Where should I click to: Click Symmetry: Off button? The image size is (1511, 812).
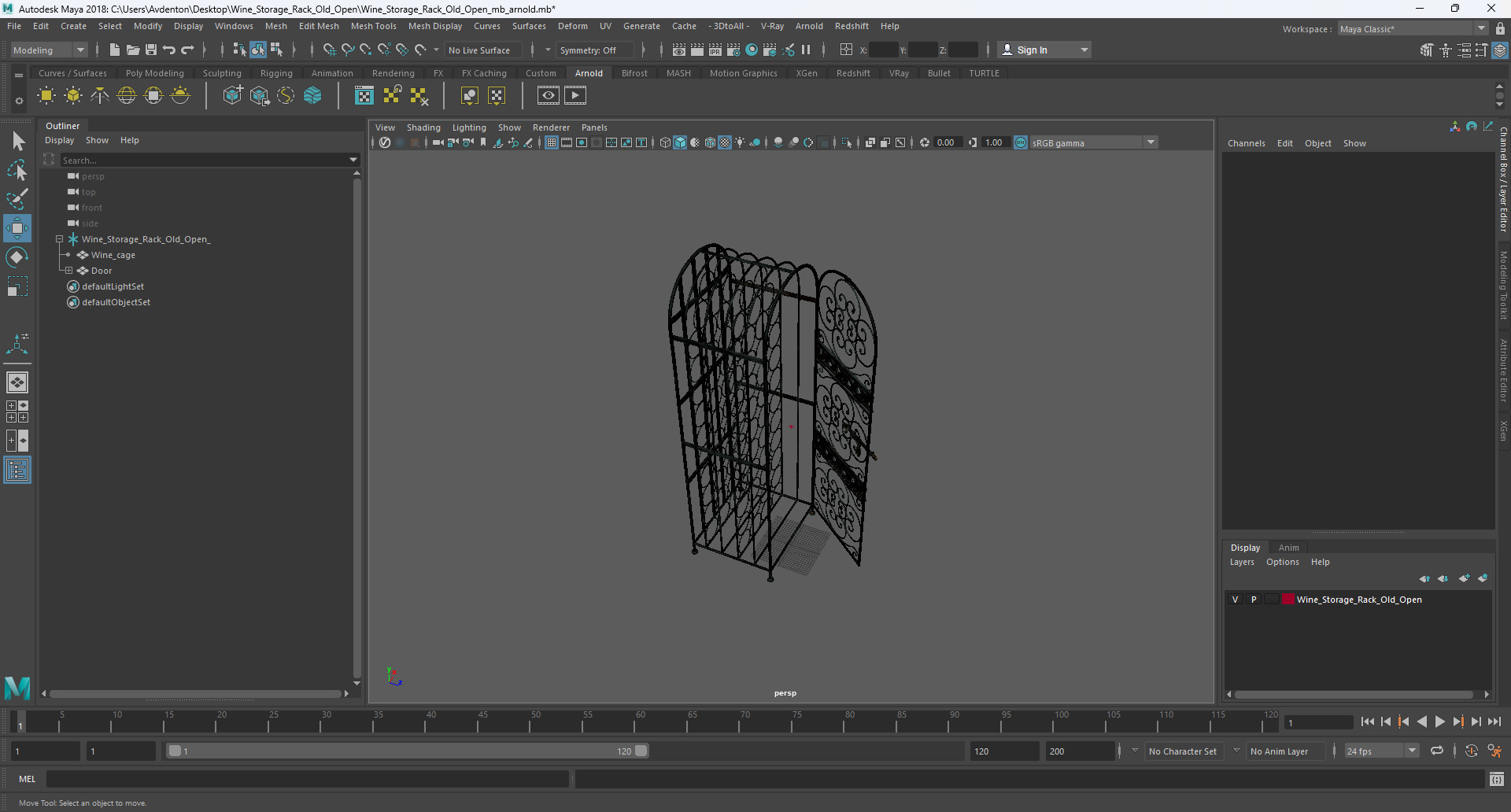coord(596,50)
